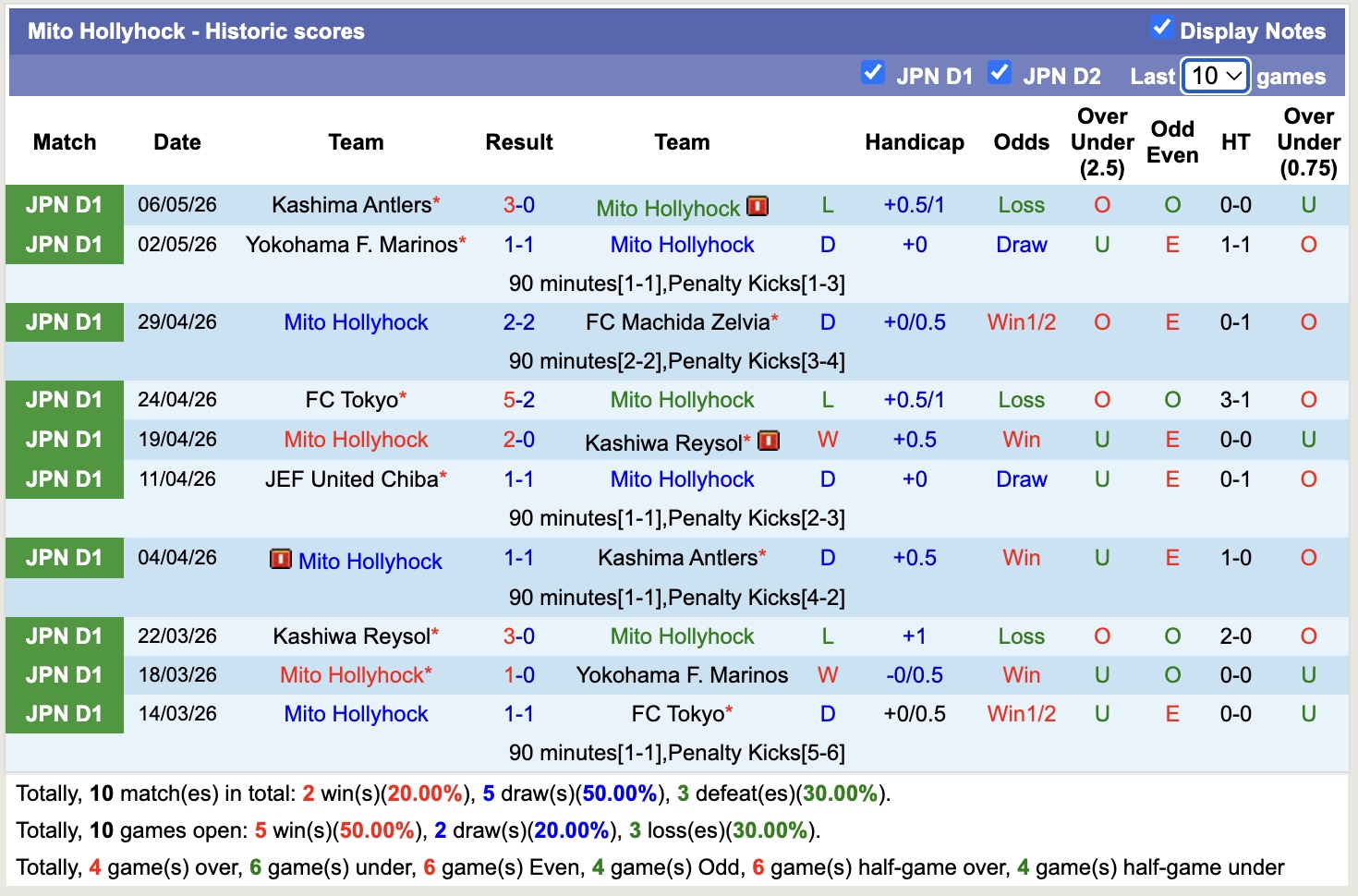Viewport: 1358px width, 896px height.
Task: Click the JPN D1 league badge for 18/03/26
Action: [x=65, y=675]
